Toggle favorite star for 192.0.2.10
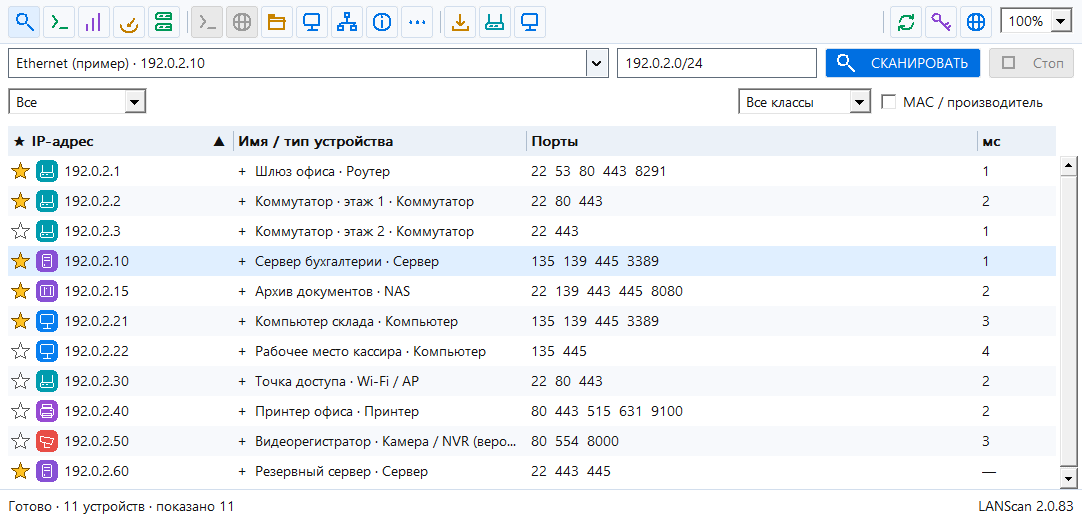The image size is (1082, 523). (x=21, y=262)
